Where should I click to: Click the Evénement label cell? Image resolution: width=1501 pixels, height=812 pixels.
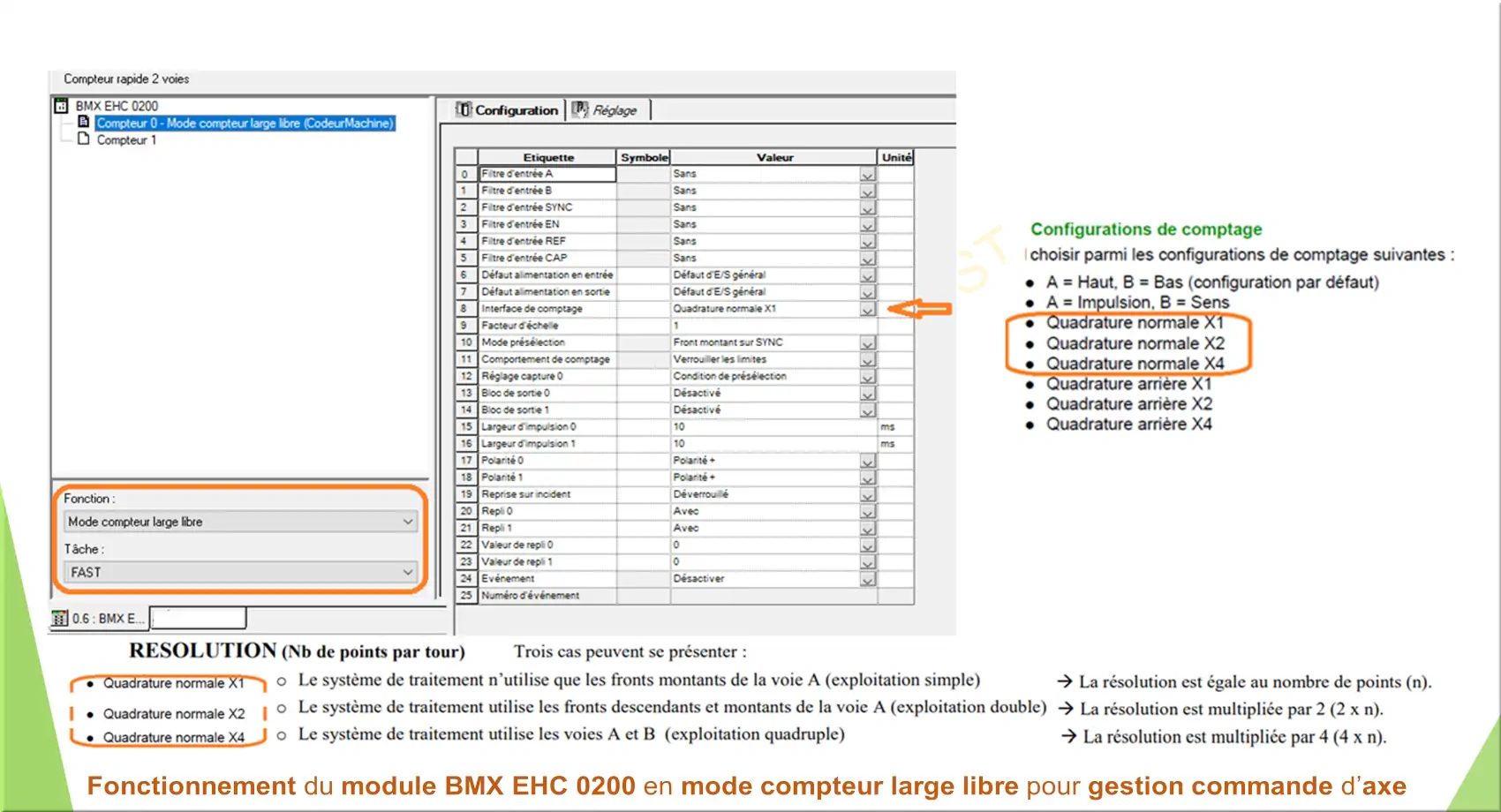point(547,579)
